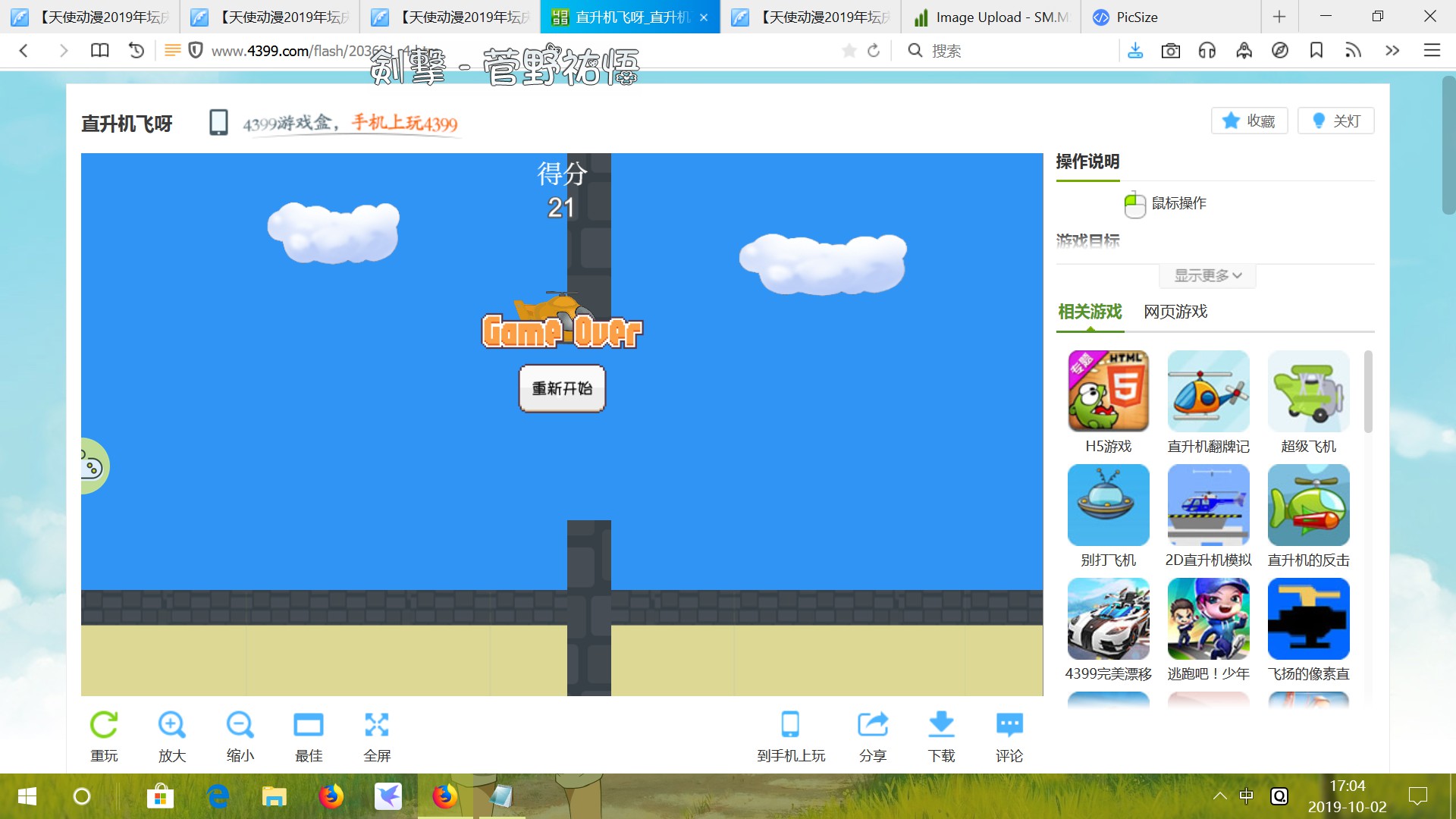Click the 下载 download icon below the game
This screenshot has width=1456, height=819.
(941, 725)
